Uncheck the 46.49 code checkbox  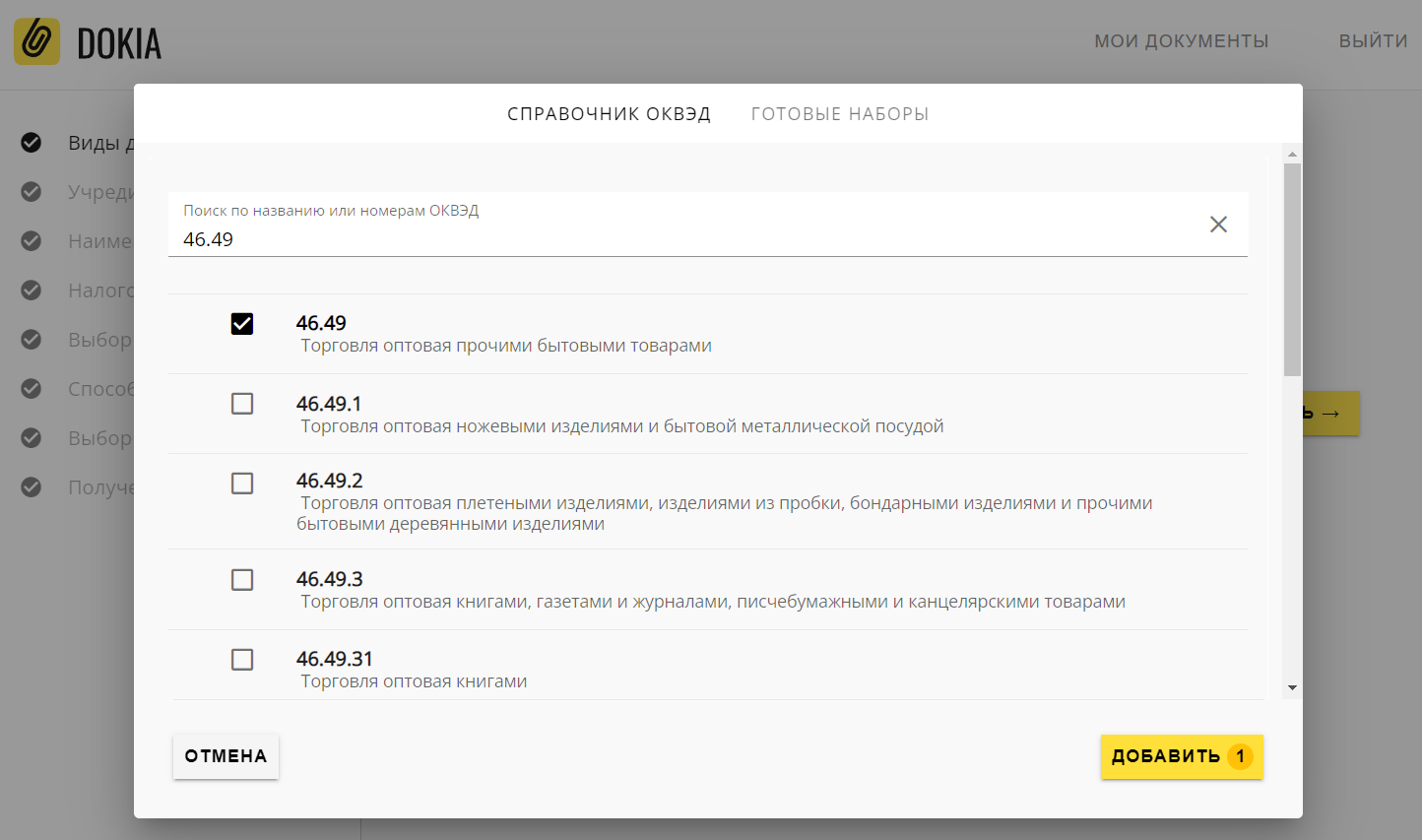pos(242,324)
